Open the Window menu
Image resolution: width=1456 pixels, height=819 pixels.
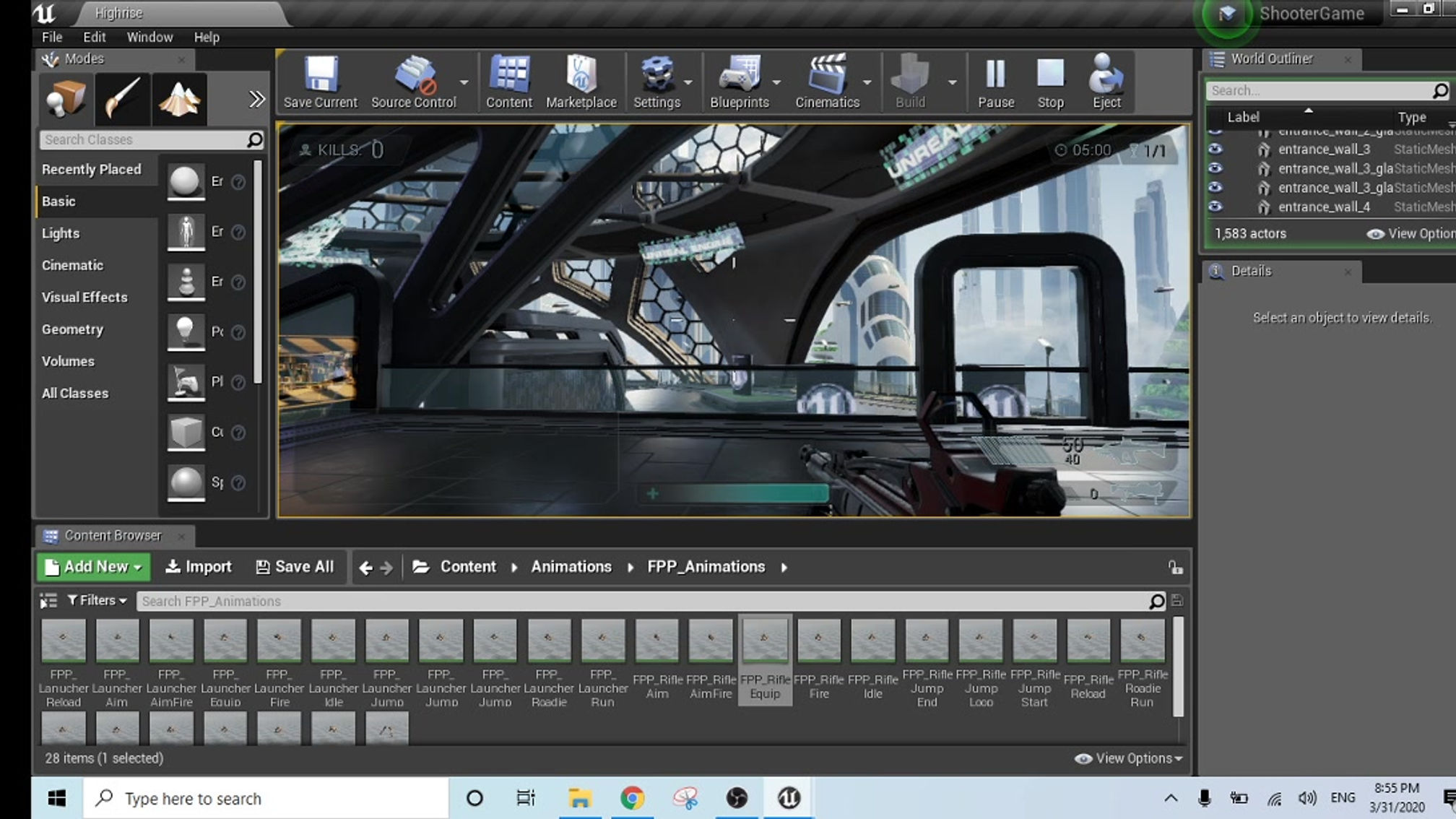[149, 38]
